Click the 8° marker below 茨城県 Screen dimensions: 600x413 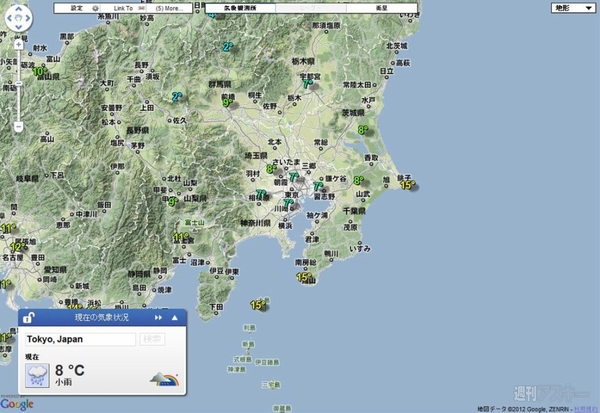pyautogui.click(x=363, y=130)
